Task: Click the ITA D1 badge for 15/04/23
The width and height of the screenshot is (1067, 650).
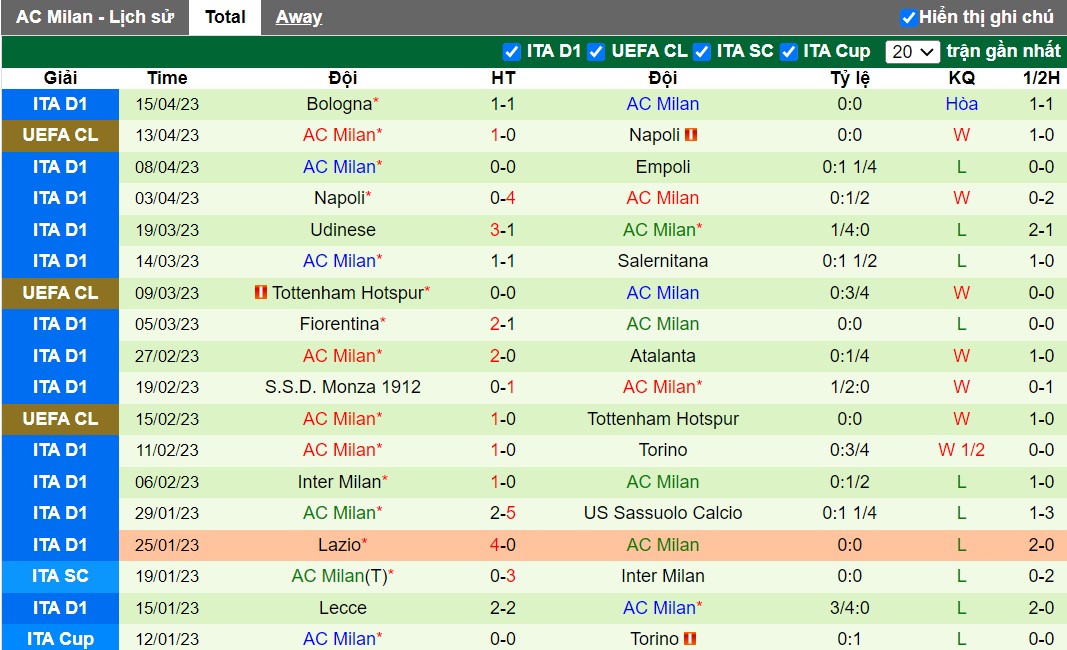Action: (60, 104)
